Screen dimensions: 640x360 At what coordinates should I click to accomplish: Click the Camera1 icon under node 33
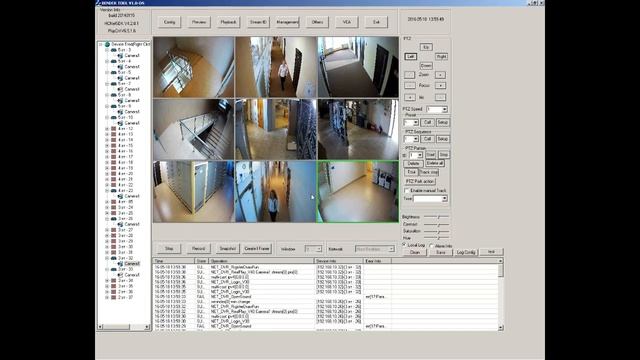tap(120, 275)
